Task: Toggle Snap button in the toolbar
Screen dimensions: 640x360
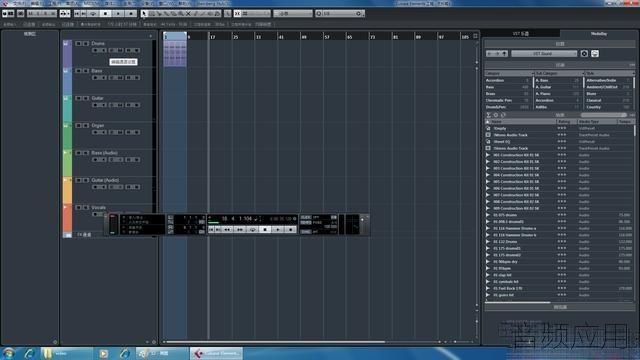Action: 237,13
